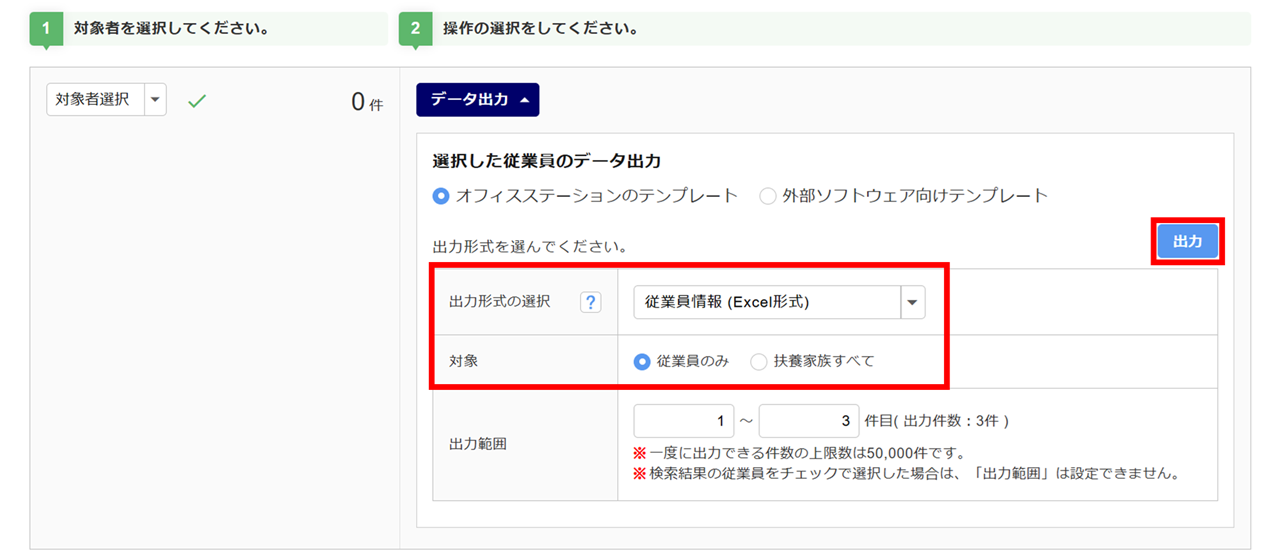
Task: Click the output range end field
Action: coord(808,421)
